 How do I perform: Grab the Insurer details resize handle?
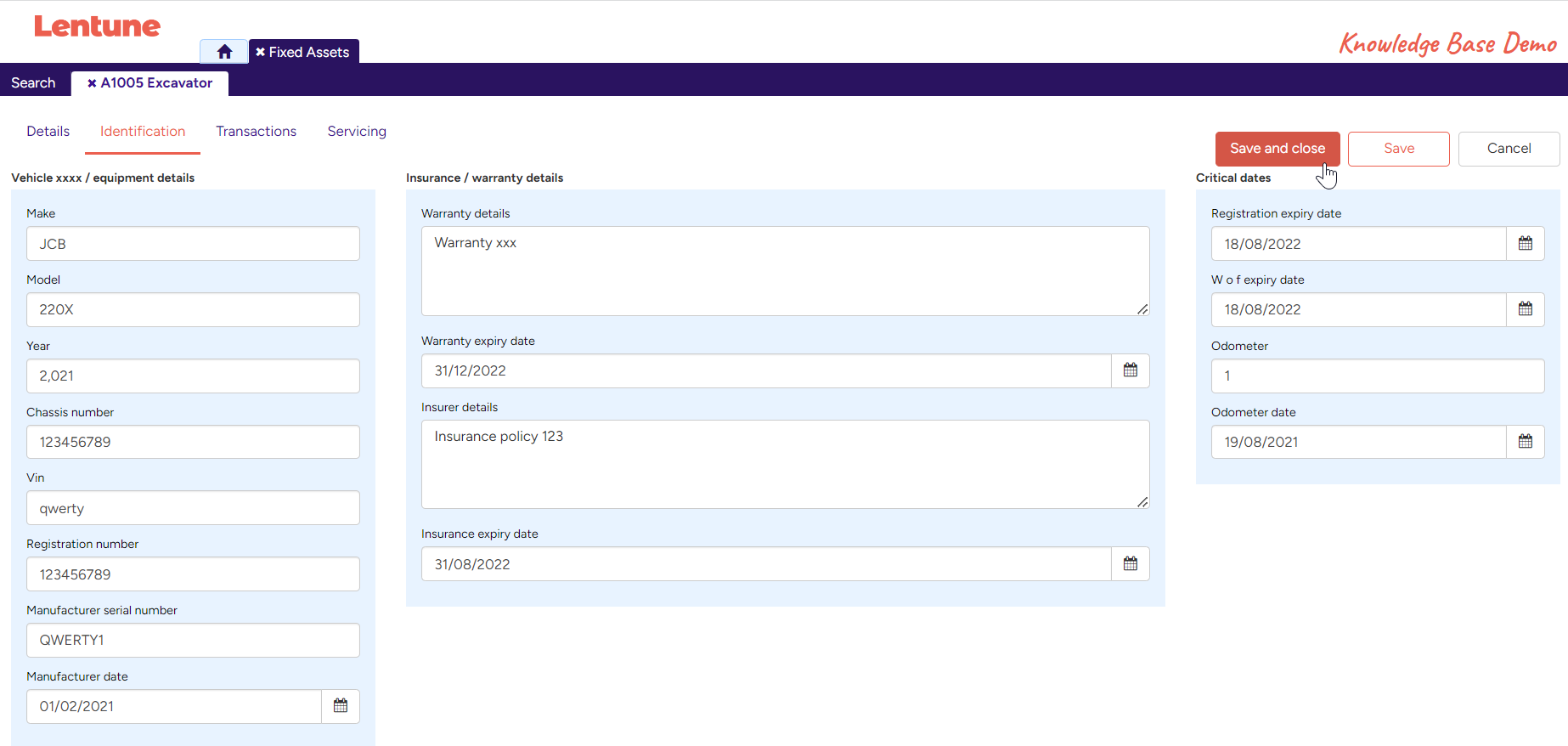pyautogui.click(x=1142, y=502)
